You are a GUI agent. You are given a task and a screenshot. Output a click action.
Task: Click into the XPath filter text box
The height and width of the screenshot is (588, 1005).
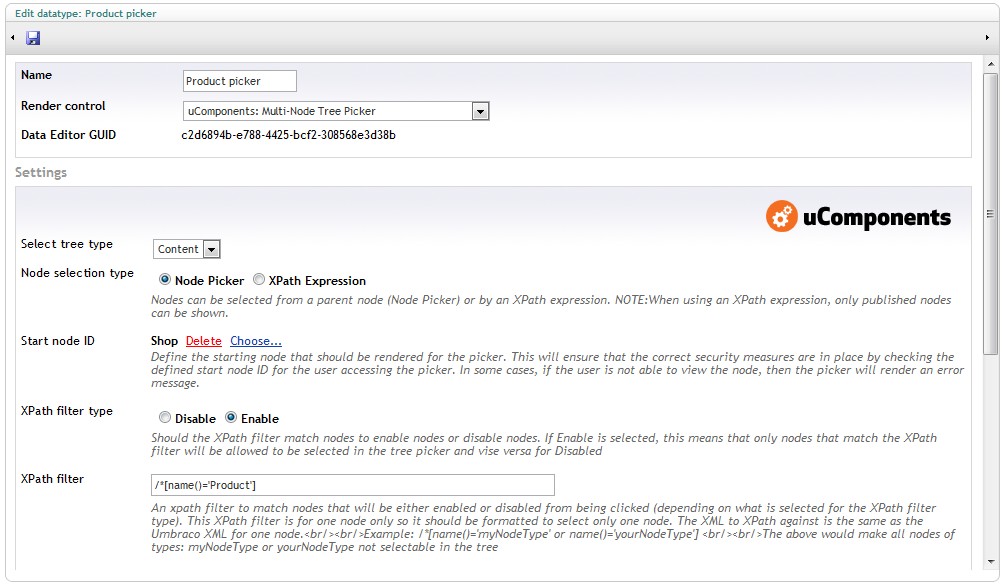coord(353,485)
